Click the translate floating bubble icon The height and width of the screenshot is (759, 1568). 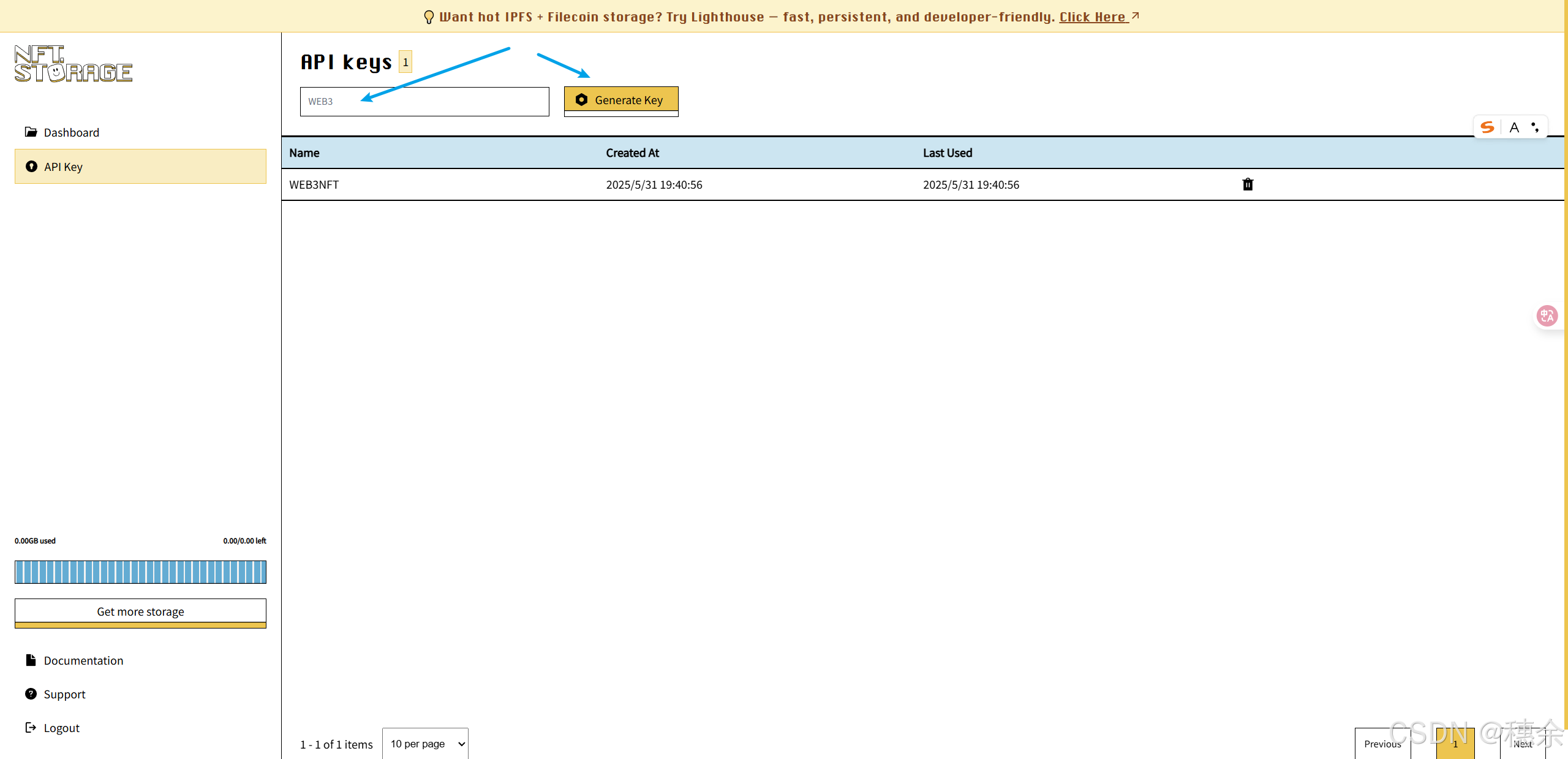(x=1547, y=316)
